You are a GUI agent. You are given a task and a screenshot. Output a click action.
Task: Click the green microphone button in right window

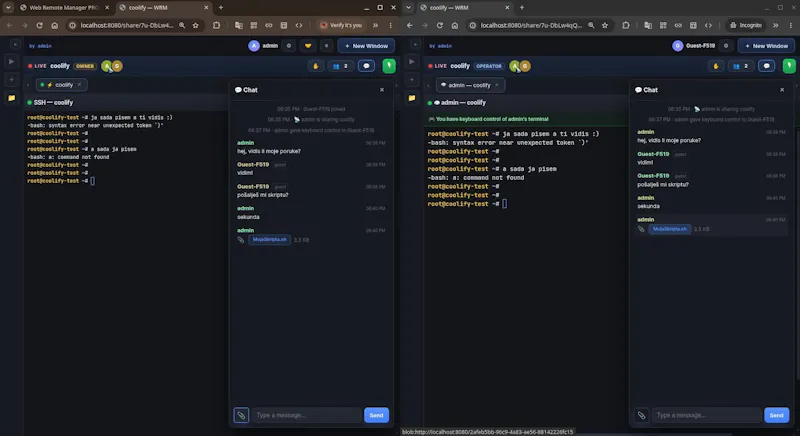pyautogui.click(x=789, y=66)
